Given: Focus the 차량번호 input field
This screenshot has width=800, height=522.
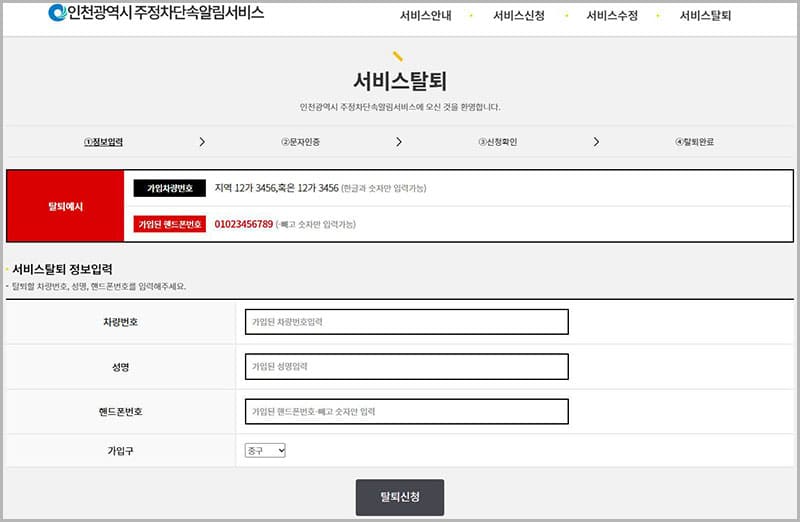Looking at the screenshot, I should [x=406, y=322].
